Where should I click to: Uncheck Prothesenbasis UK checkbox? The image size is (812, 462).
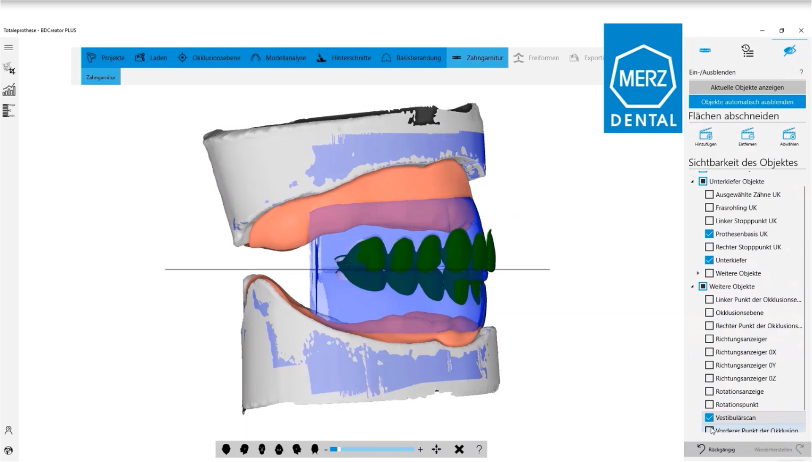point(709,234)
